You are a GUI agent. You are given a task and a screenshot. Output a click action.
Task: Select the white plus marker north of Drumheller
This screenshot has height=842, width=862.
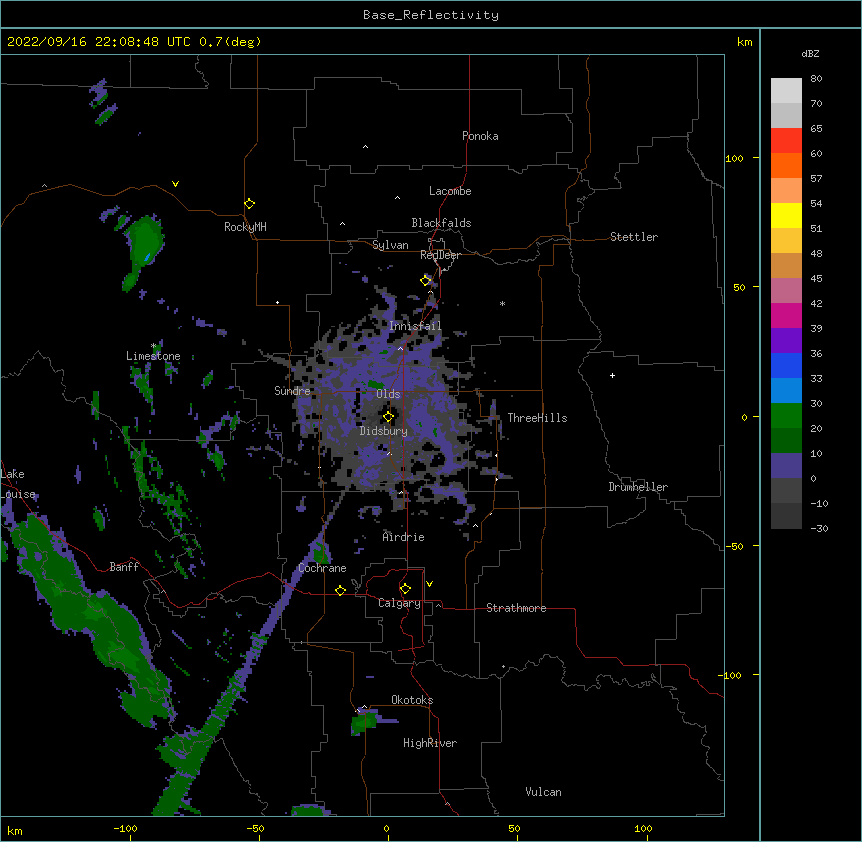(612, 375)
